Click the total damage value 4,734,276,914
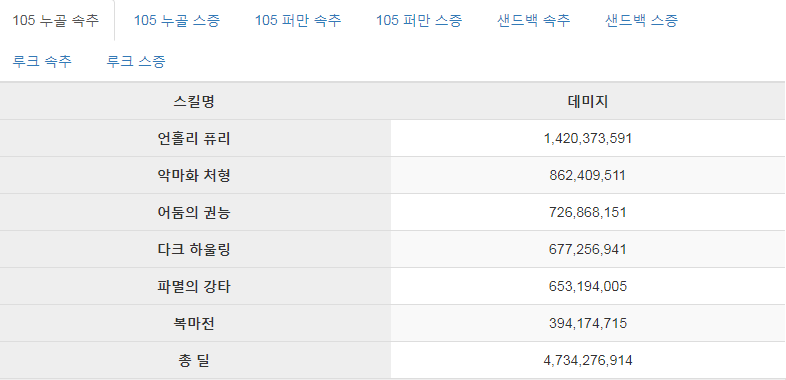786x380 pixels. pos(588,360)
